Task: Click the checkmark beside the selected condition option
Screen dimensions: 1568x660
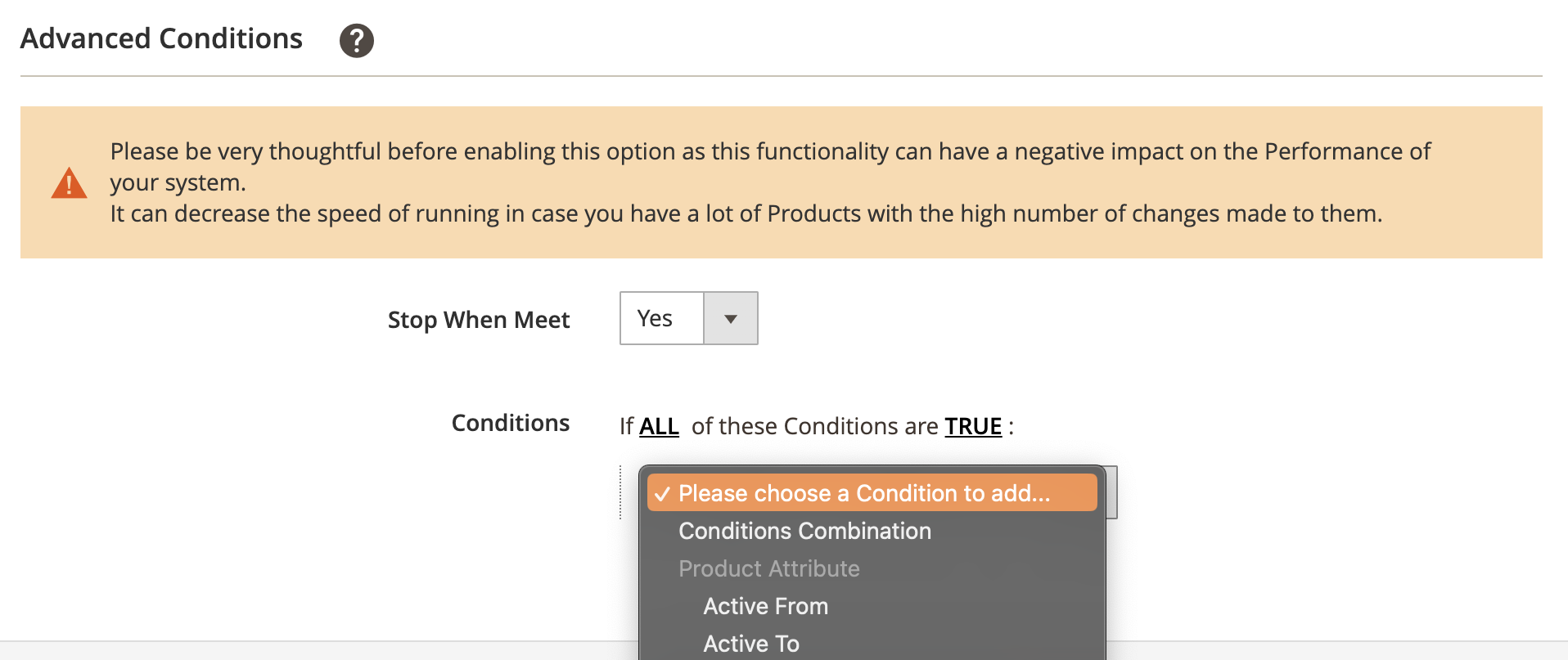Action: click(665, 492)
